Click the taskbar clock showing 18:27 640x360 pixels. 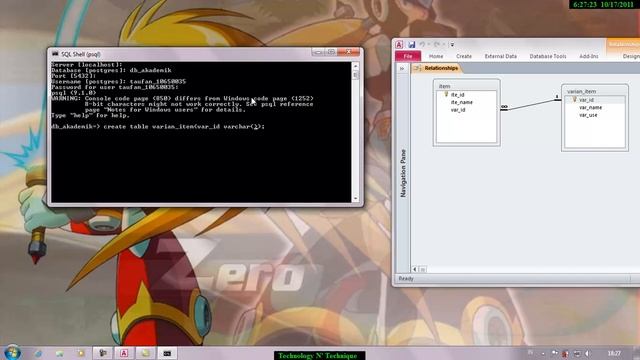(x=614, y=353)
